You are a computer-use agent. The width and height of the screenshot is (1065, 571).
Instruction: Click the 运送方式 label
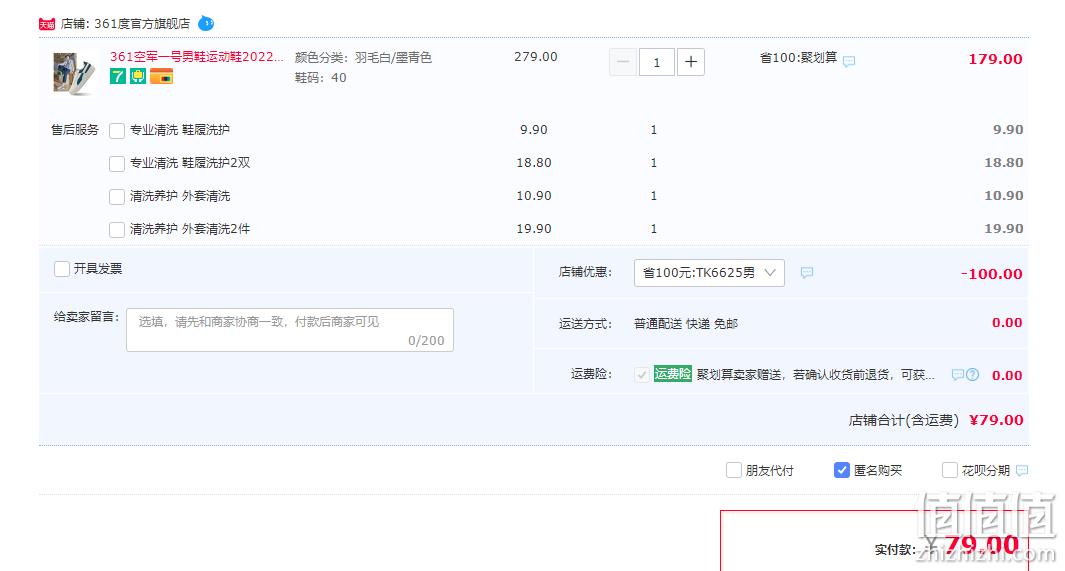[x=585, y=324]
